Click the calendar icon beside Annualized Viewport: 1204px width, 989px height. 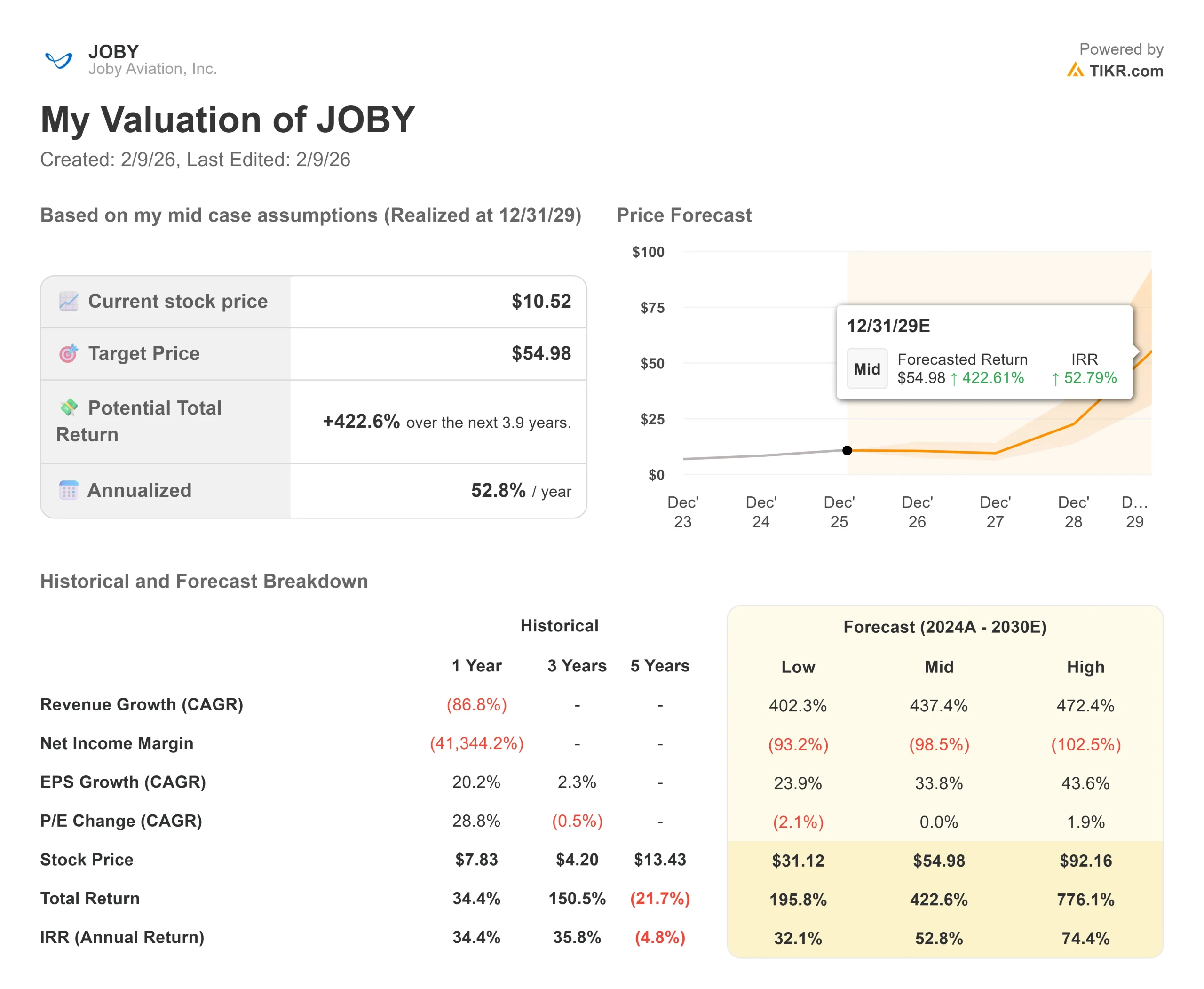pyautogui.click(x=68, y=490)
